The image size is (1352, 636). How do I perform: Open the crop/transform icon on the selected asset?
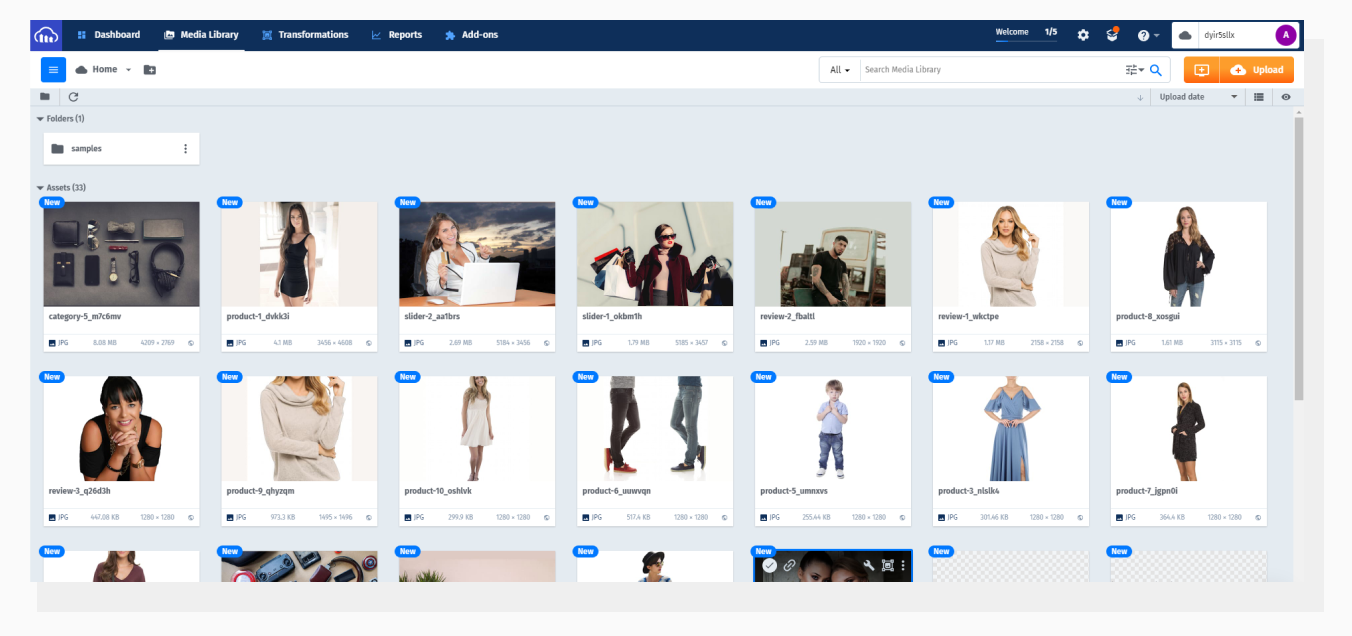887,565
